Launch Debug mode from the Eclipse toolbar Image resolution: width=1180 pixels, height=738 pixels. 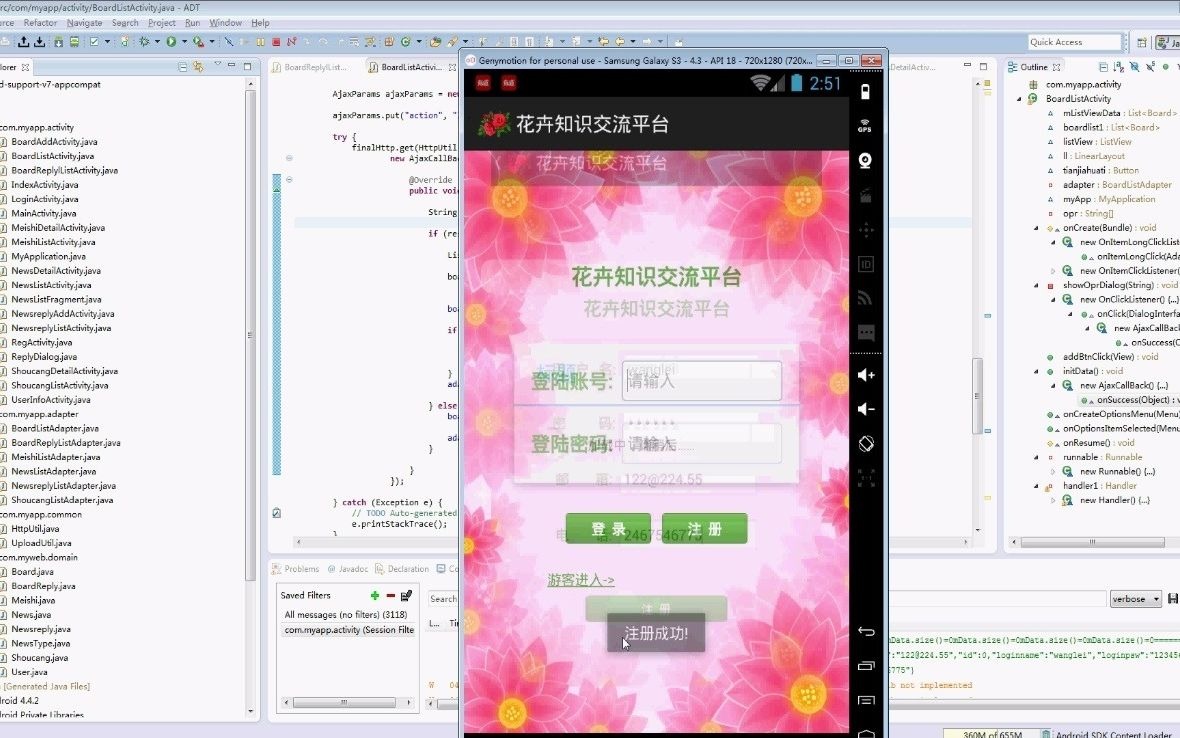(143, 41)
